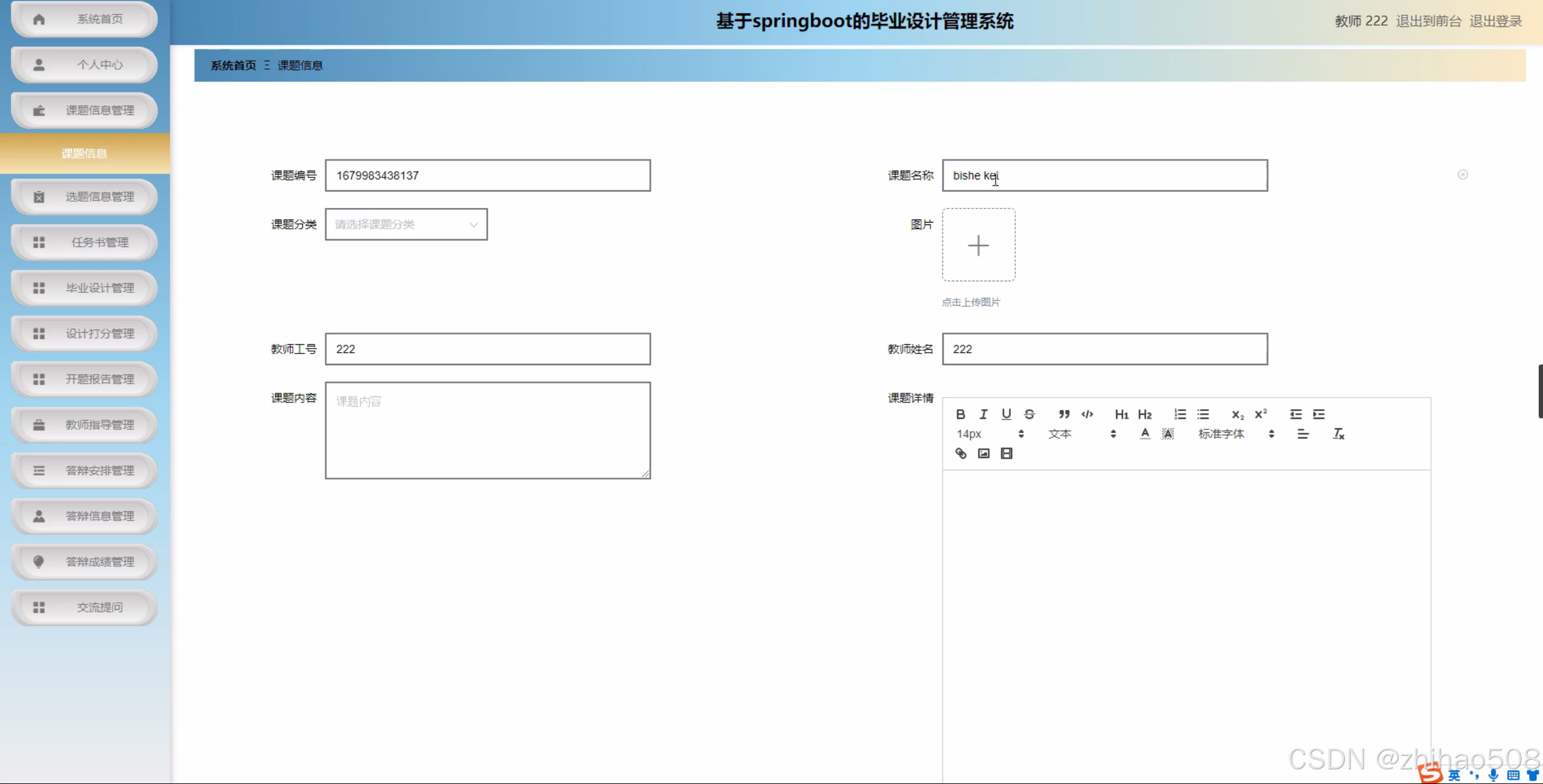The image size is (1543, 784).
Task: Click the 课题内容 text area
Action: click(487, 430)
